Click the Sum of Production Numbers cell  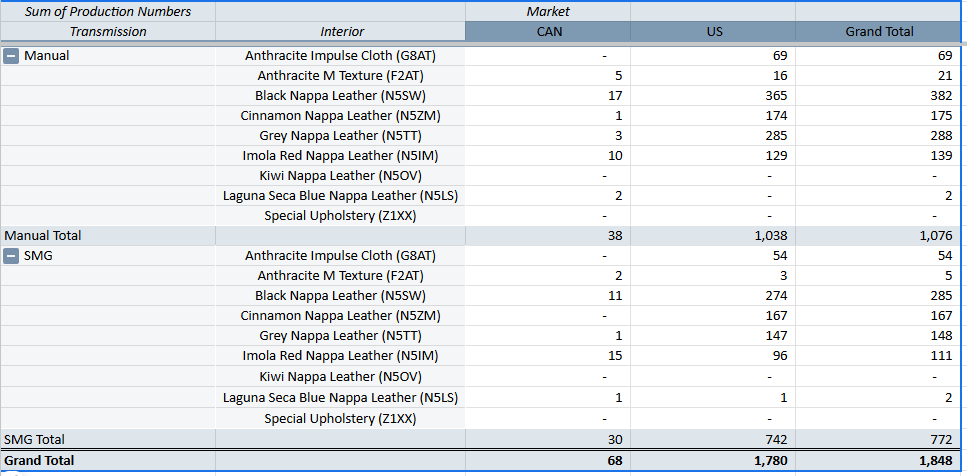click(108, 12)
